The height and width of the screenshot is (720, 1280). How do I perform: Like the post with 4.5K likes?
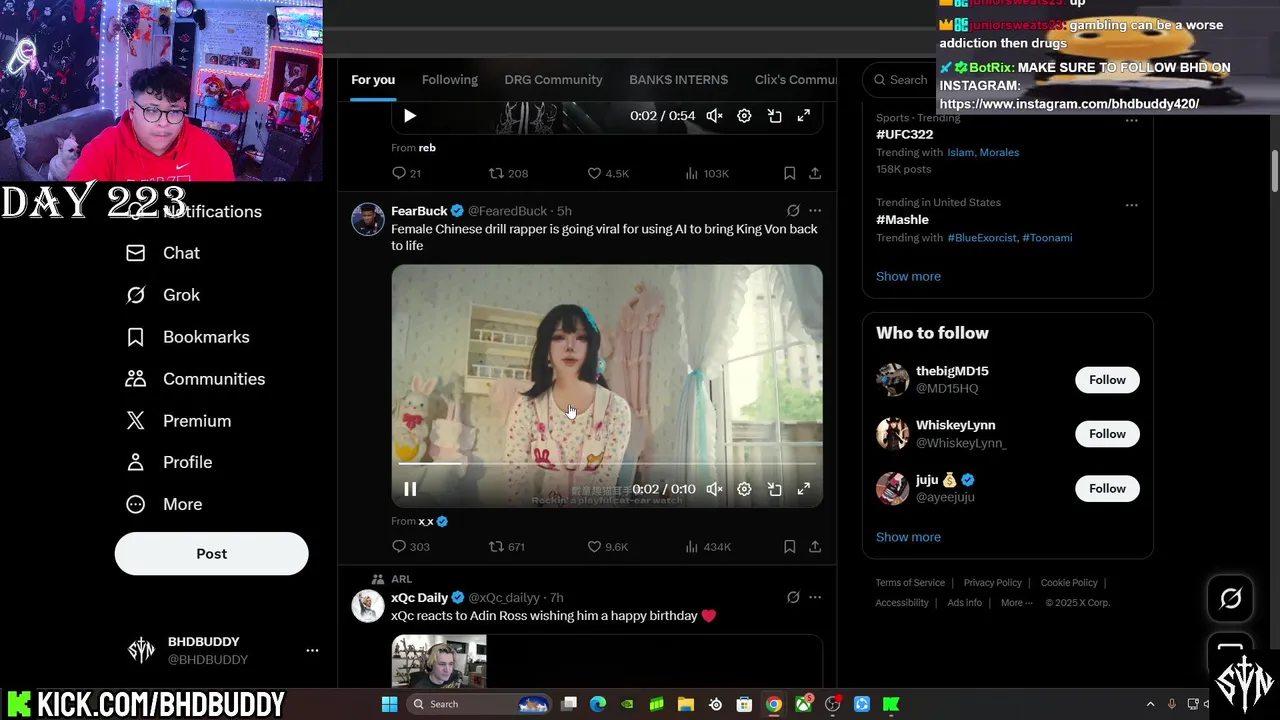608,173
